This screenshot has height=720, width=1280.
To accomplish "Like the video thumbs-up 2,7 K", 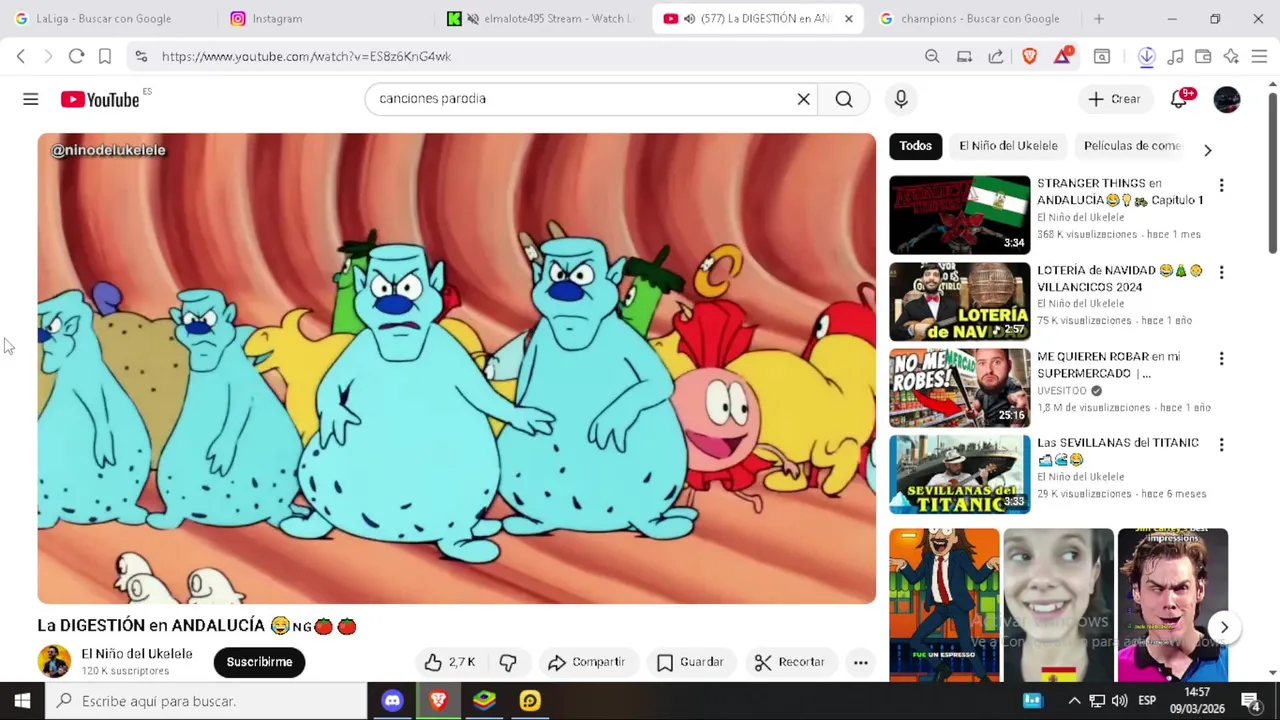I will pyautogui.click(x=450, y=662).
